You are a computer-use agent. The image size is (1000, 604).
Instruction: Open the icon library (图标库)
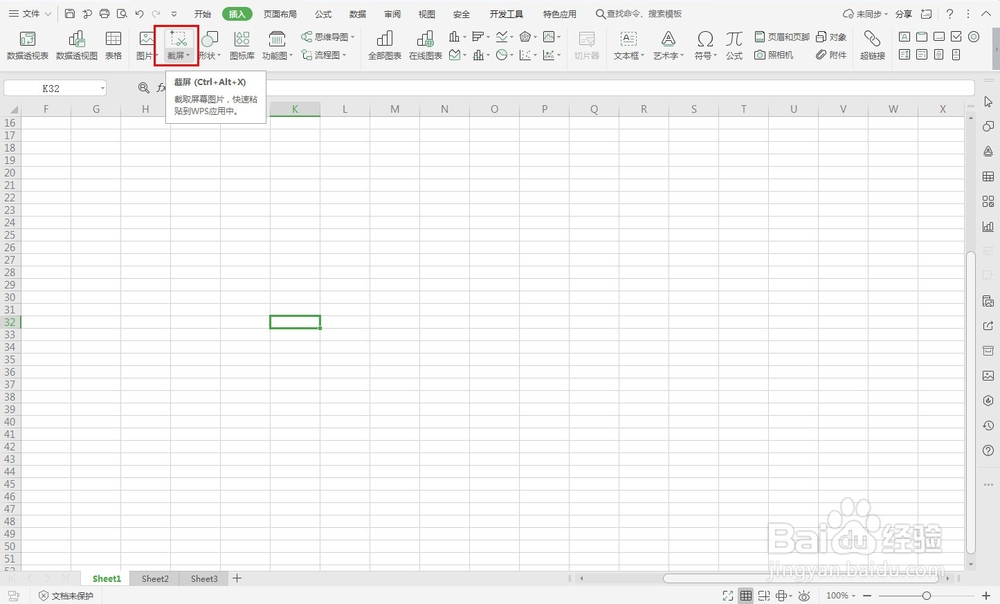pos(242,45)
